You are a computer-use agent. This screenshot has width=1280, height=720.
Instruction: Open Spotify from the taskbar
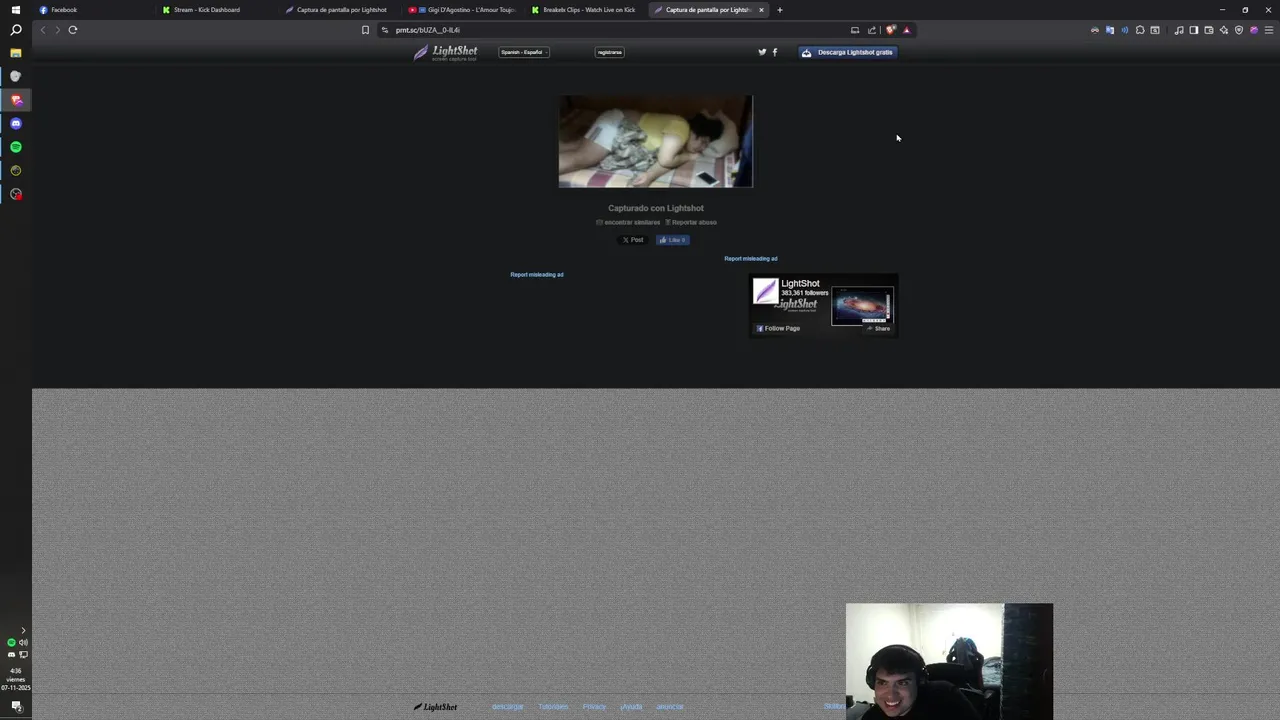point(15,147)
